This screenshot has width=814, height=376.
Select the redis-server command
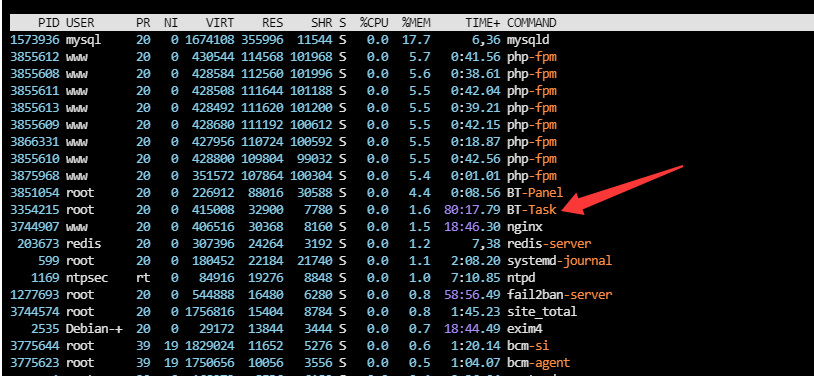click(549, 244)
